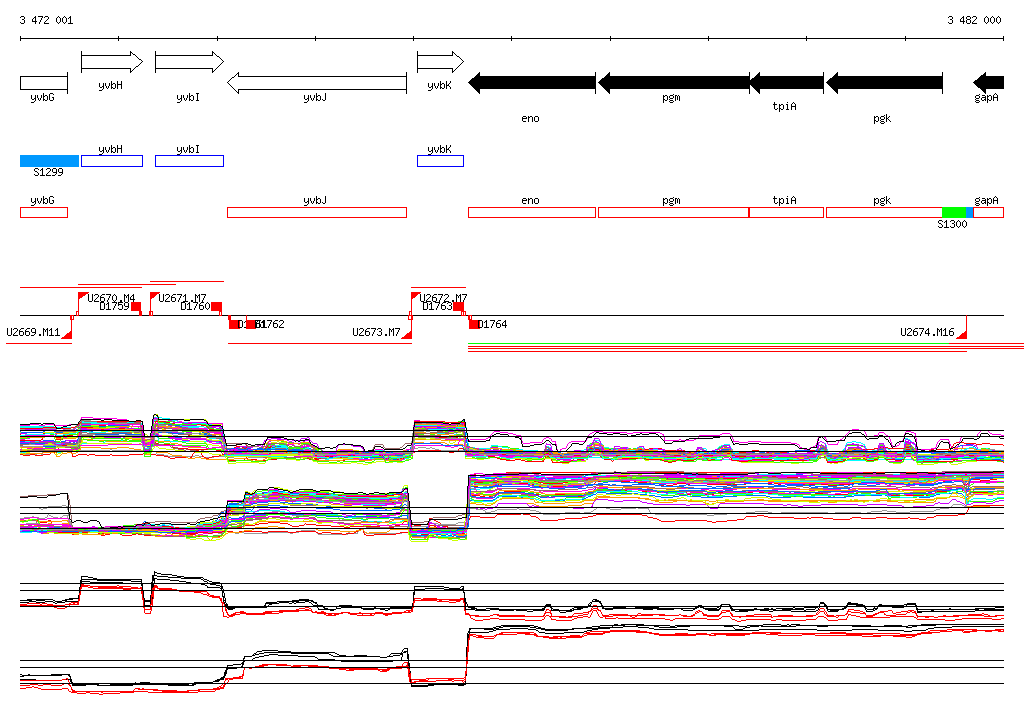
Task: Select the blue-outlined yvbH box
Action: point(112,161)
